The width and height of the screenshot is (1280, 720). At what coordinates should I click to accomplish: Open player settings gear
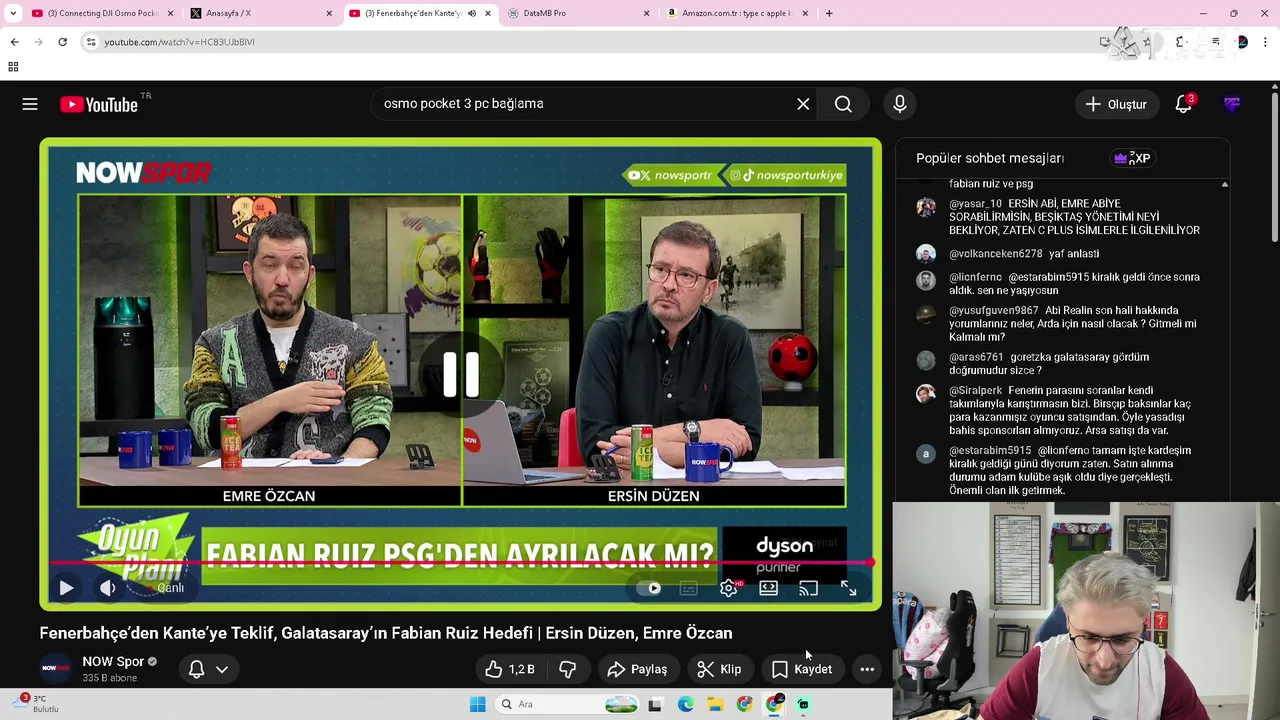pos(729,588)
